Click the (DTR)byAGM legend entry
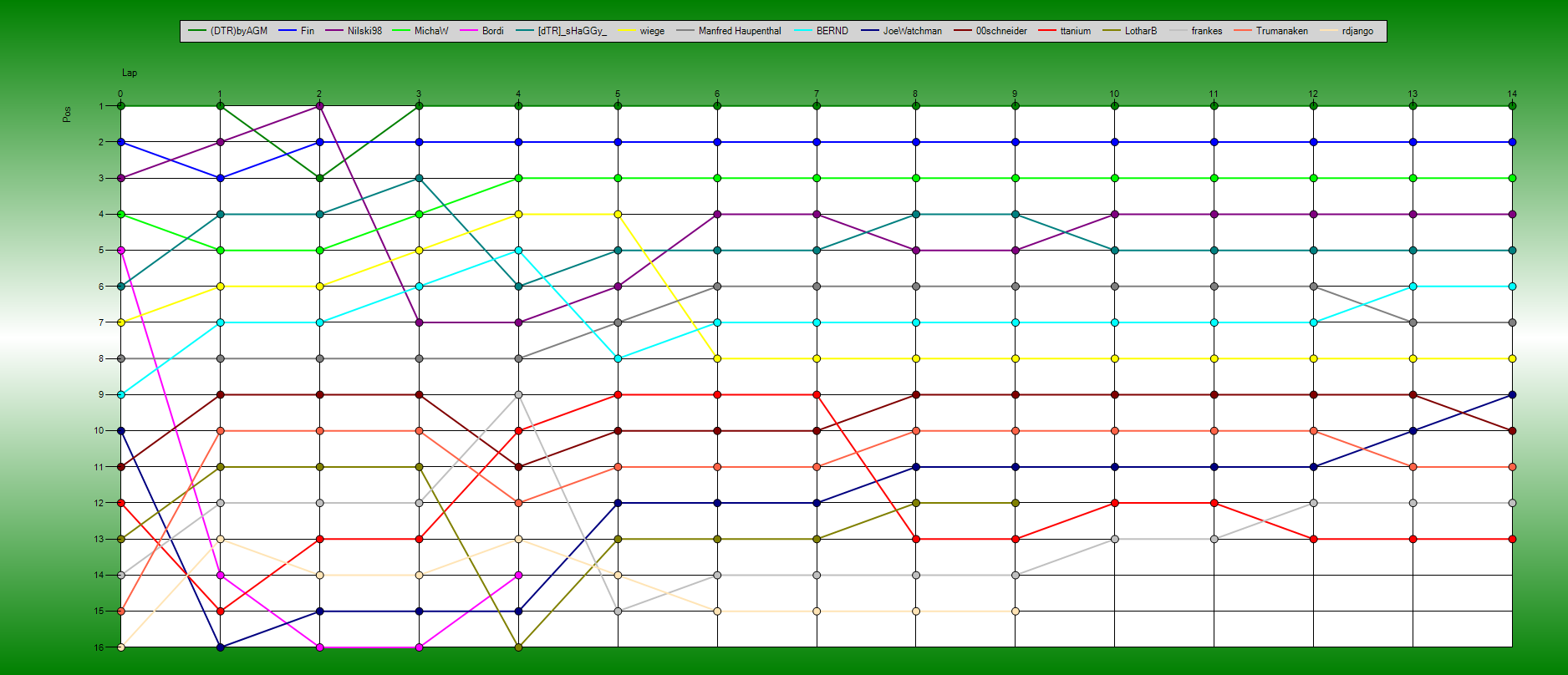 coord(227,31)
